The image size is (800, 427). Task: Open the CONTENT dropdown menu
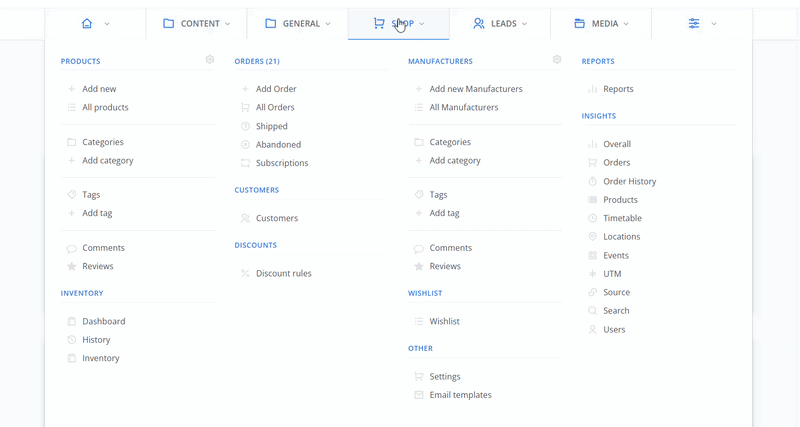196,23
